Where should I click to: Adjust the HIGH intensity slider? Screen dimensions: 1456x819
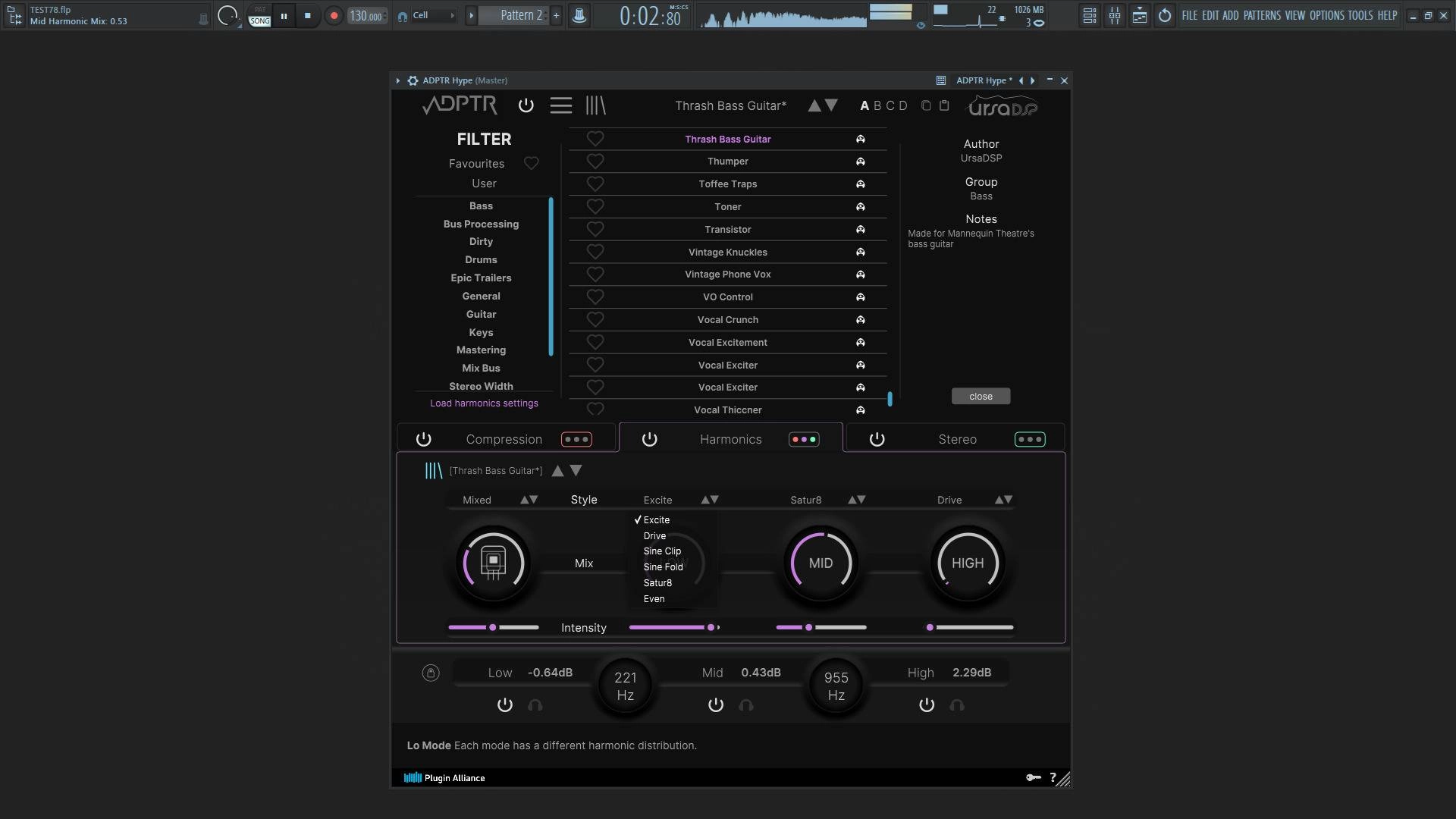(968, 628)
